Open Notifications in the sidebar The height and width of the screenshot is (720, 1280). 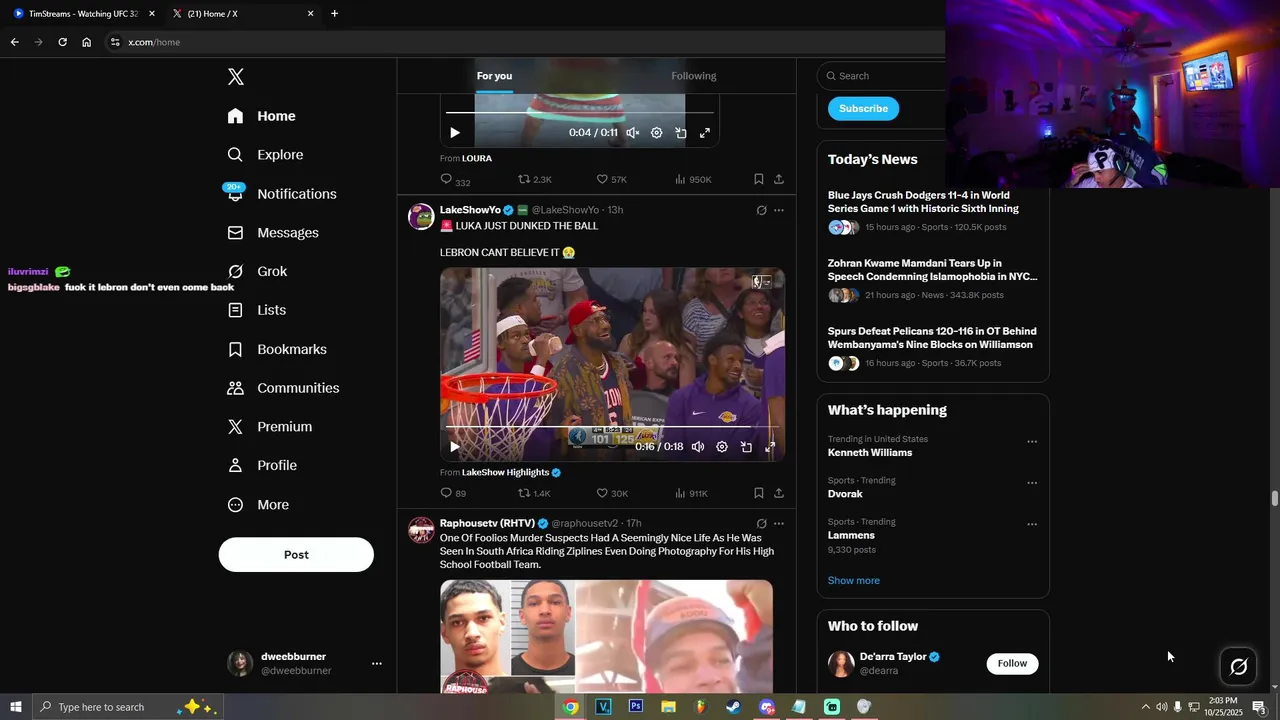(281, 194)
